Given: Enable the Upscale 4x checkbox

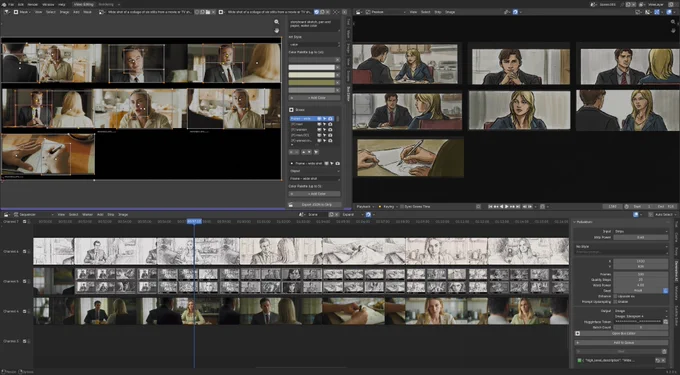Looking at the screenshot, I should 615,297.
